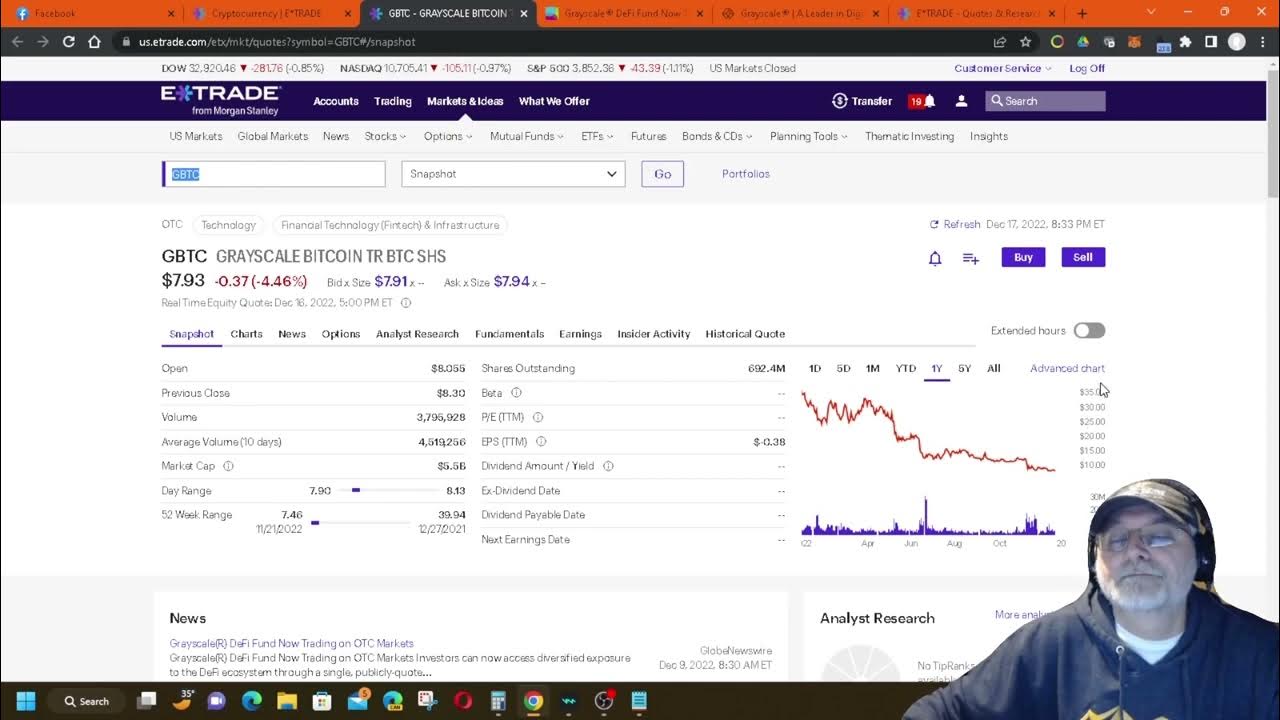The image size is (1280, 720).
Task: Expand ETFs navigation dropdown
Action: (599, 136)
